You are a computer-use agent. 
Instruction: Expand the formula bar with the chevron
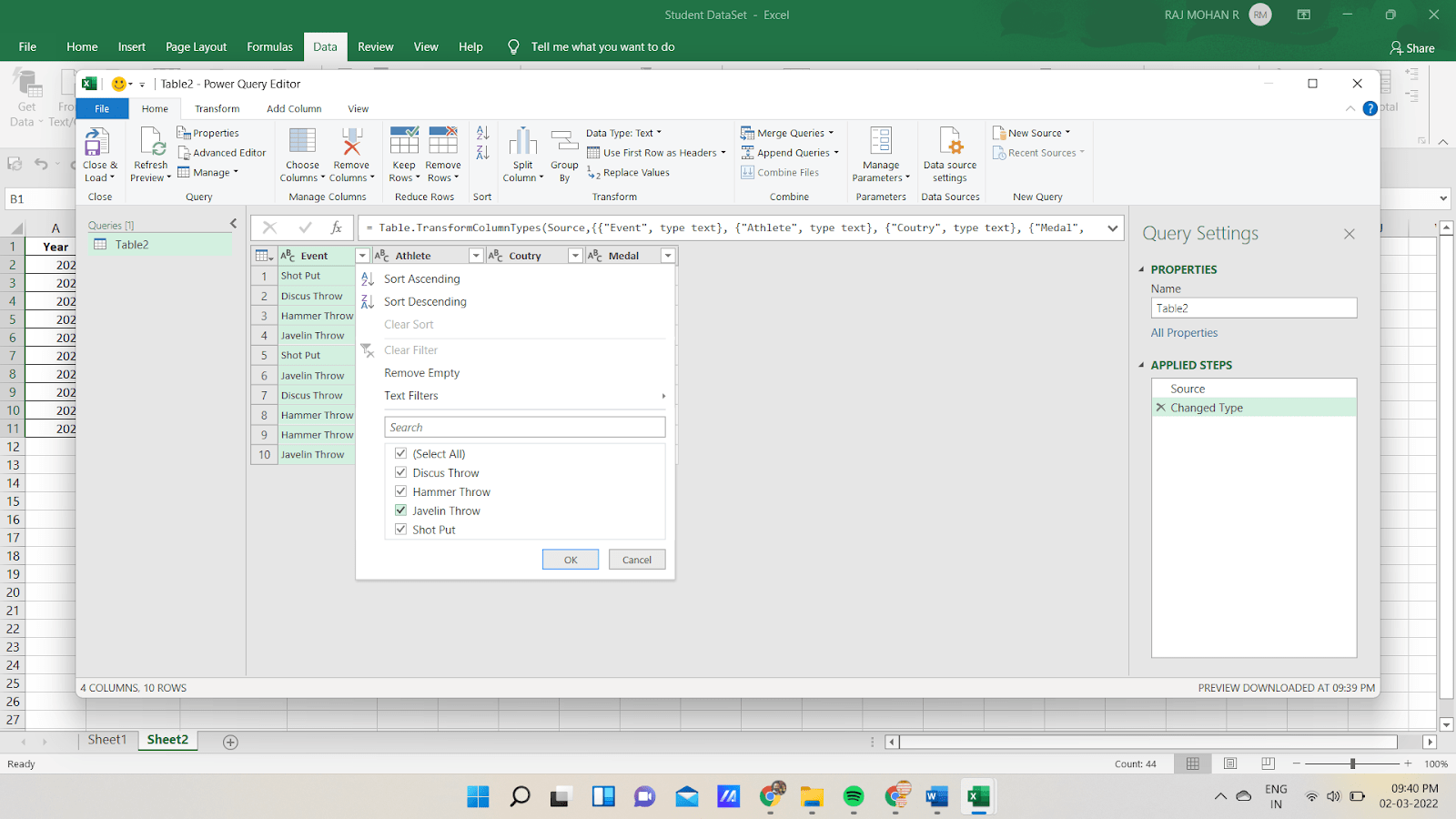click(1112, 227)
